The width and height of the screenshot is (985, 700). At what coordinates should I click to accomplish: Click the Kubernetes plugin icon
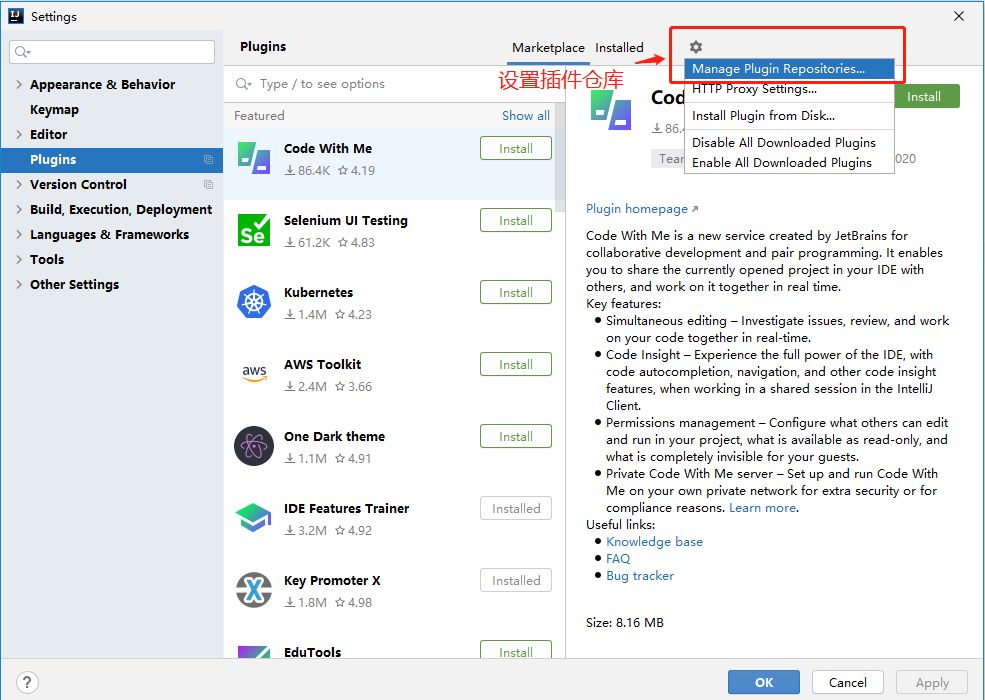(254, 302)
